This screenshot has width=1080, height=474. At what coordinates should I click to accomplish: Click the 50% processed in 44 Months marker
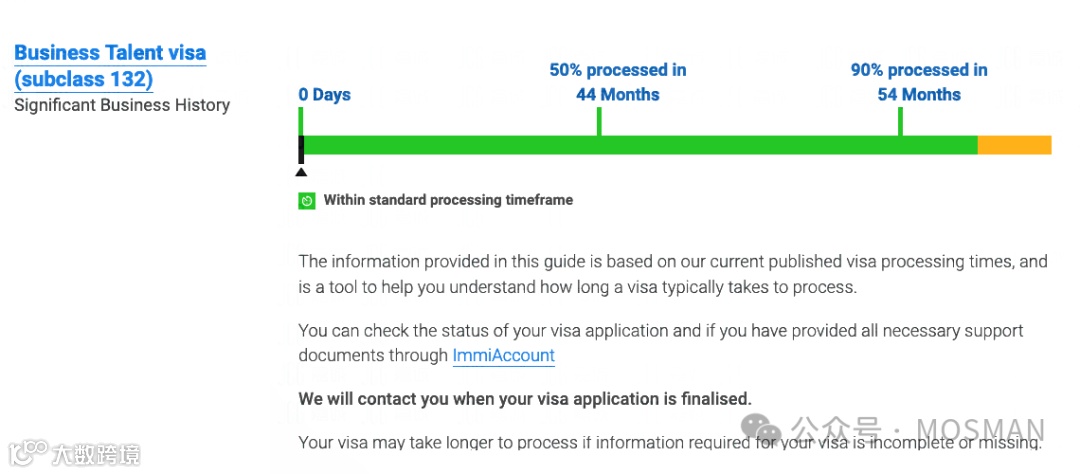[617, 82]
